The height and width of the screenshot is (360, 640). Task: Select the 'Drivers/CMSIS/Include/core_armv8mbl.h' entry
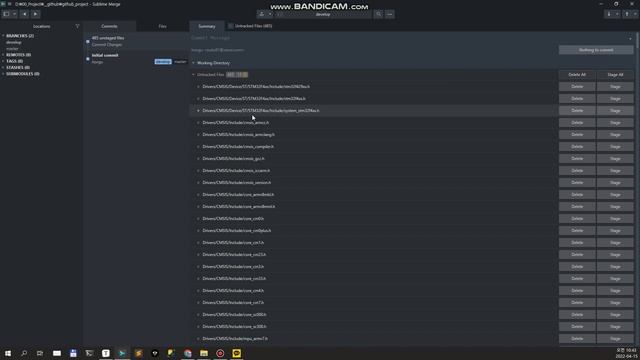(x=238, y=195)
